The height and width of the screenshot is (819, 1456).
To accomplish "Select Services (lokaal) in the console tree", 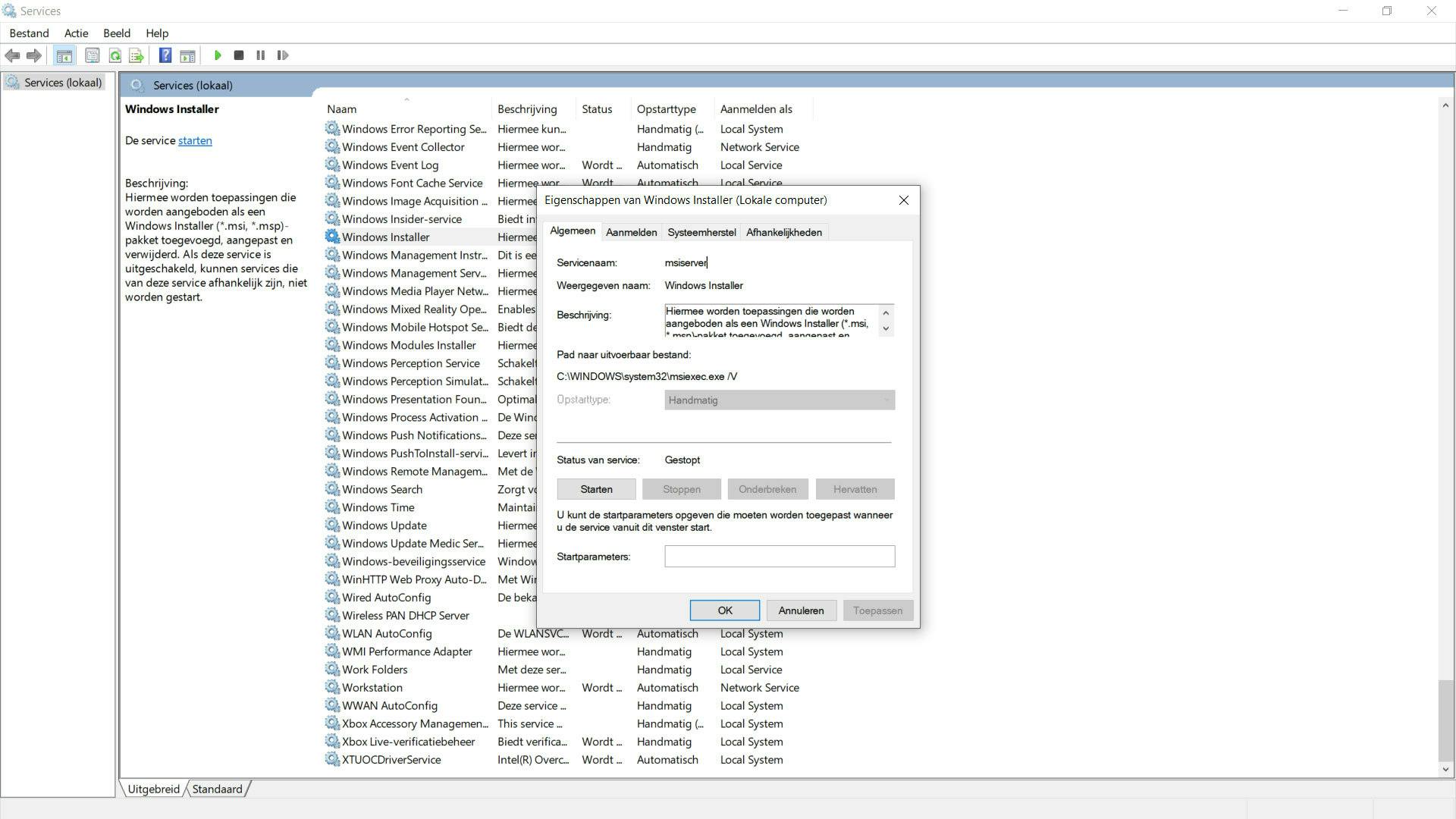I will 62,83.
